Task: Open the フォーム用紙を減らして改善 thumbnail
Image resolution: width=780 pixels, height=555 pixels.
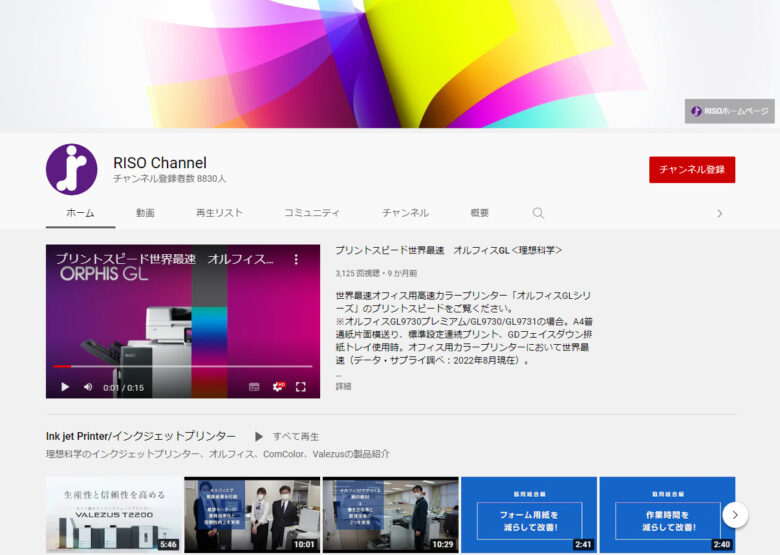Action: click(529, 515)
